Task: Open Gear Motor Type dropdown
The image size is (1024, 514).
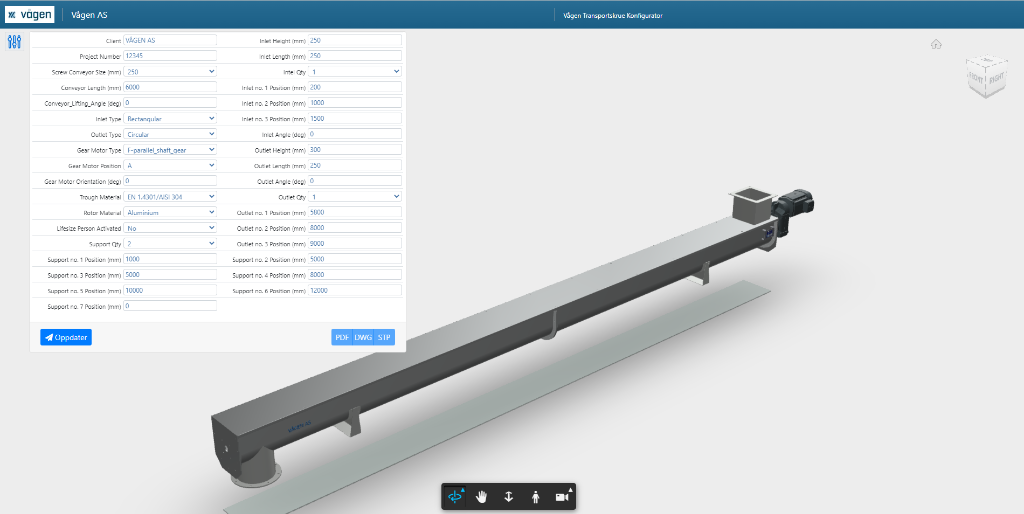Action: [170, 150]
